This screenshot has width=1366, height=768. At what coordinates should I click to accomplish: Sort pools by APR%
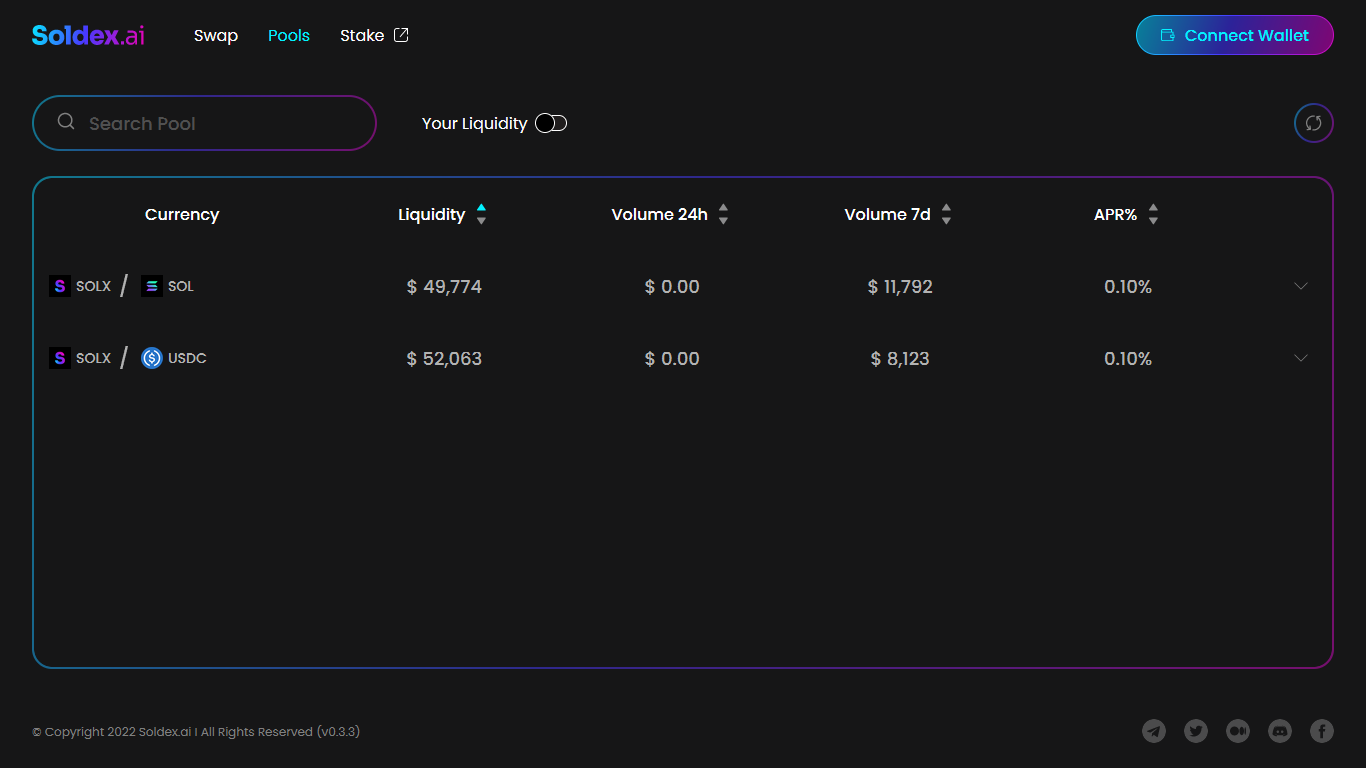click(1126, 214)
